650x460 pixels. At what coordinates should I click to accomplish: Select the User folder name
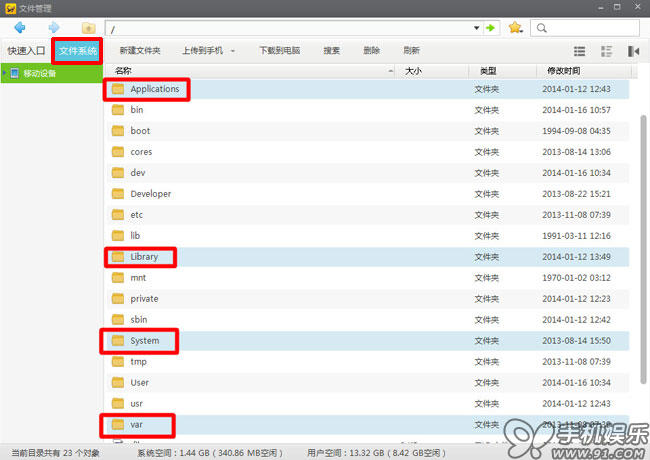pyautogui.click(x=139, y=383)
